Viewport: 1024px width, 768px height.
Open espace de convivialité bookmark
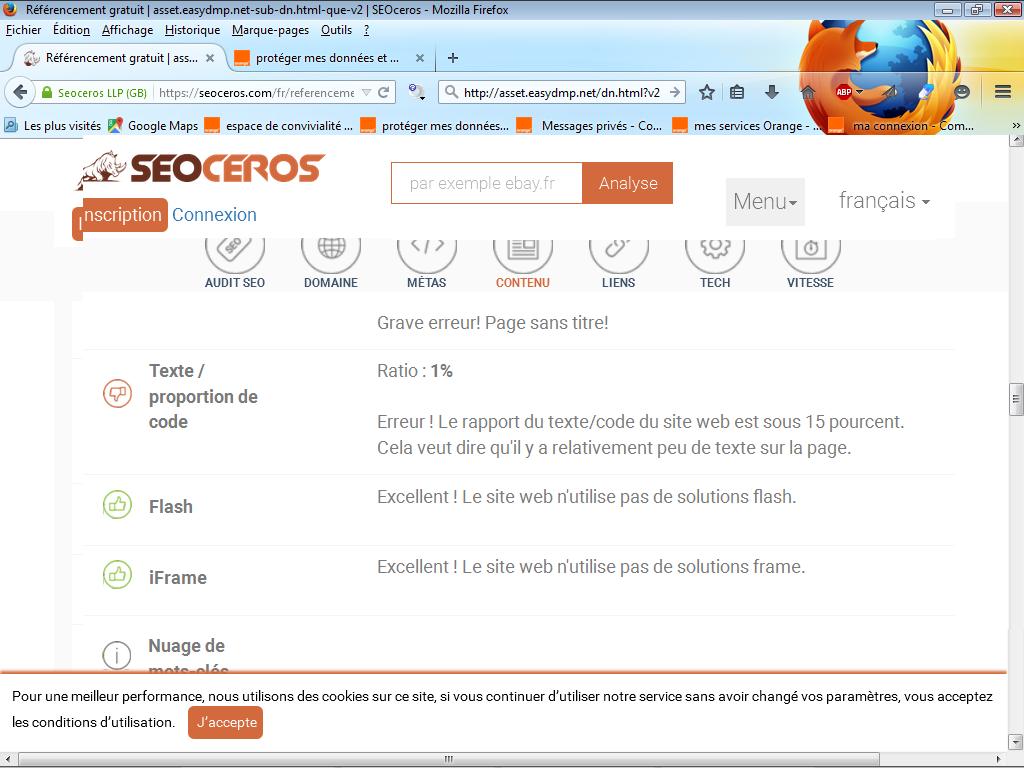tap(279, 125)
